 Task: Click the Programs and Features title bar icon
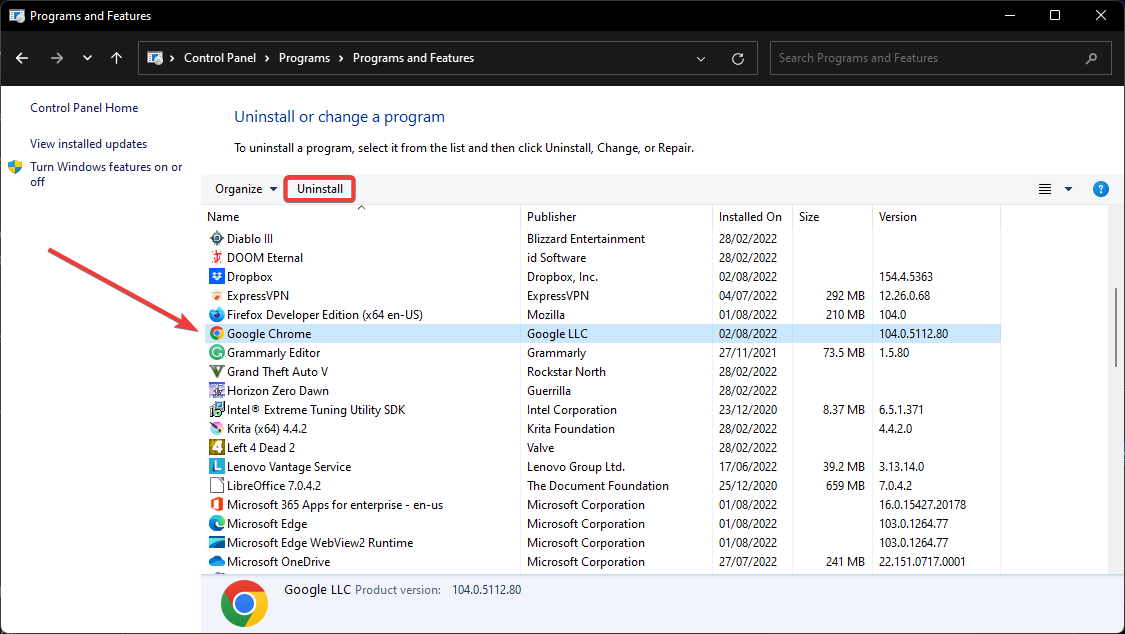tap(17, 15)
